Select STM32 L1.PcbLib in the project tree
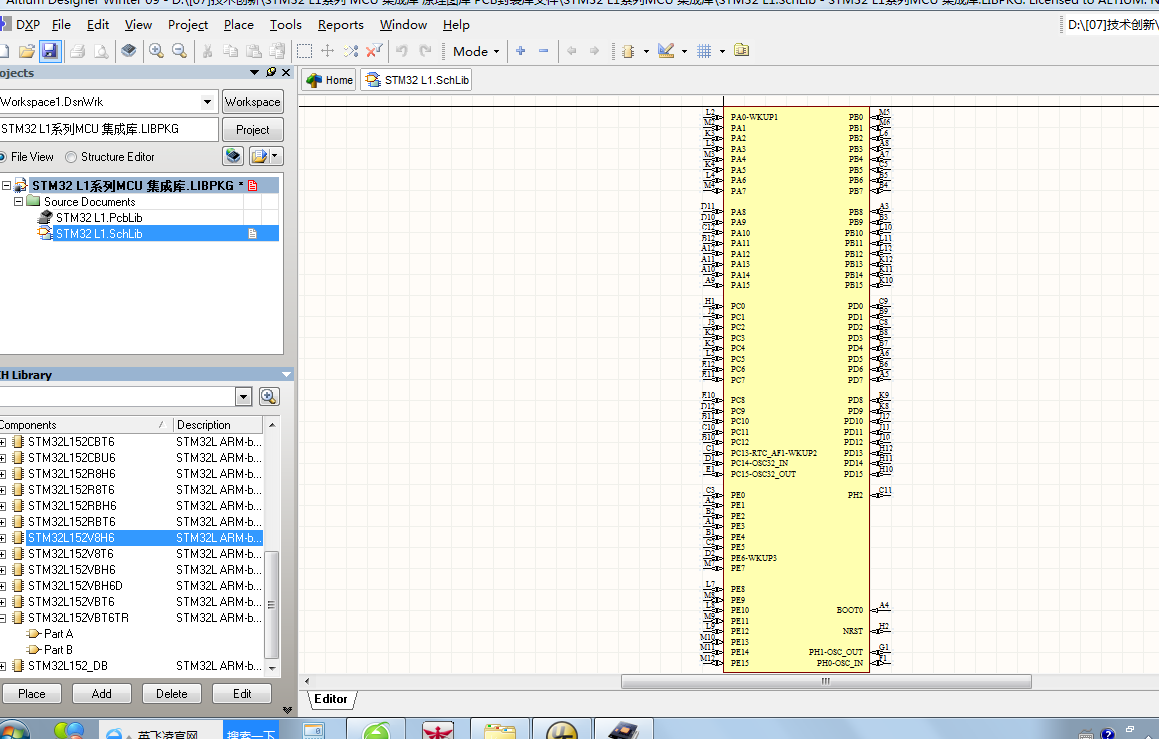 [x=99, y=217]
